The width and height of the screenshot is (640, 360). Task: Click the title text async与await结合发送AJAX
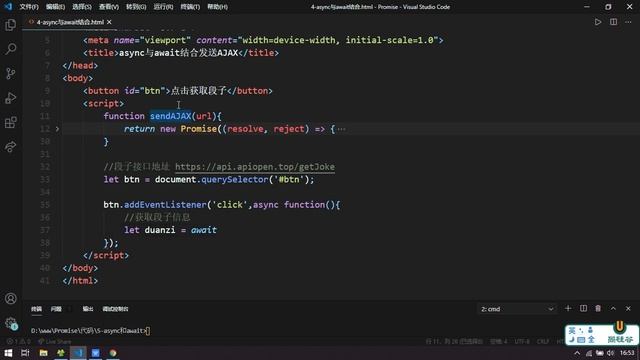pyautogui.click(x=178, y=53)
